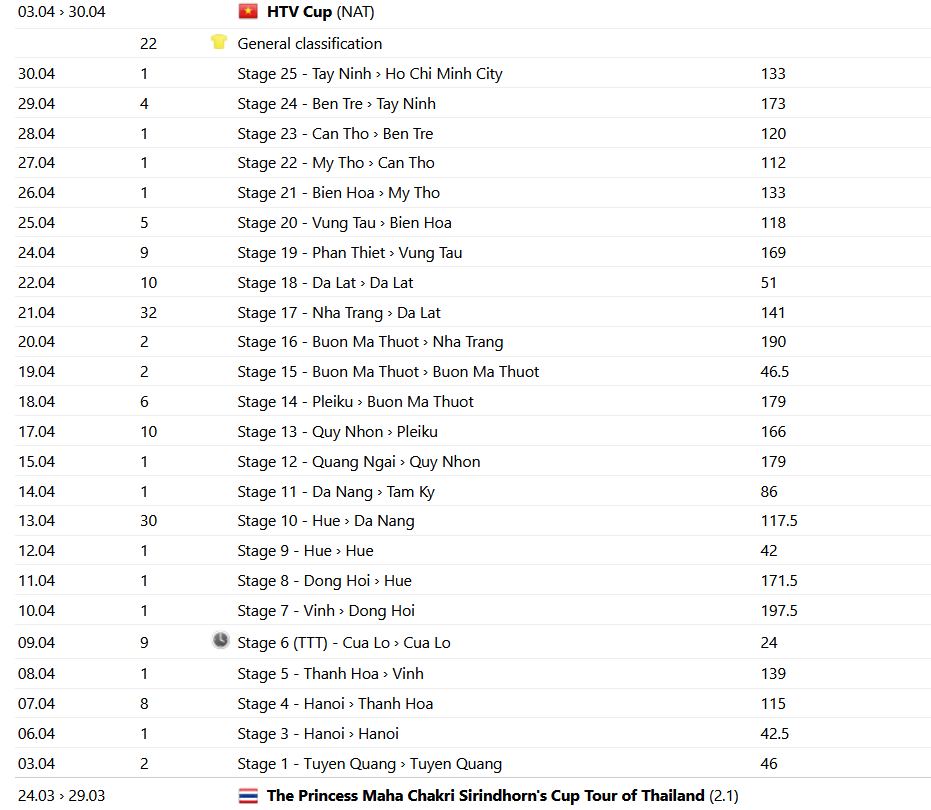Select Stage 3 Hanoi to Hanoi
Viewport: 931px width, 810px height.
[x=317, y=734]
